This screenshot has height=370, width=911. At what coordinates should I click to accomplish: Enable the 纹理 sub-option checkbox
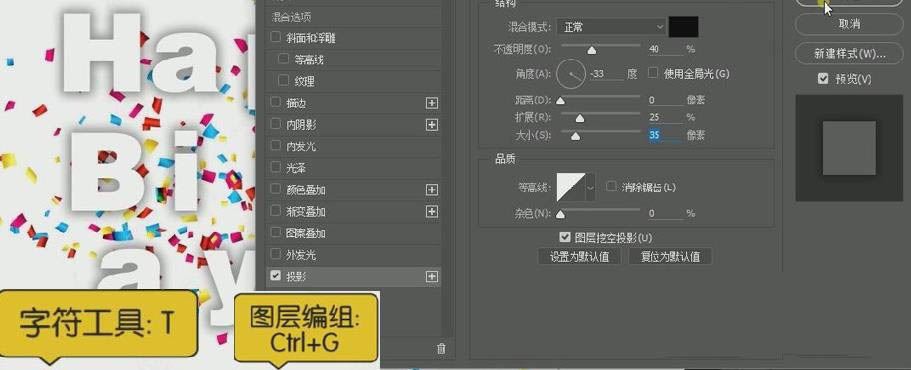283,80
